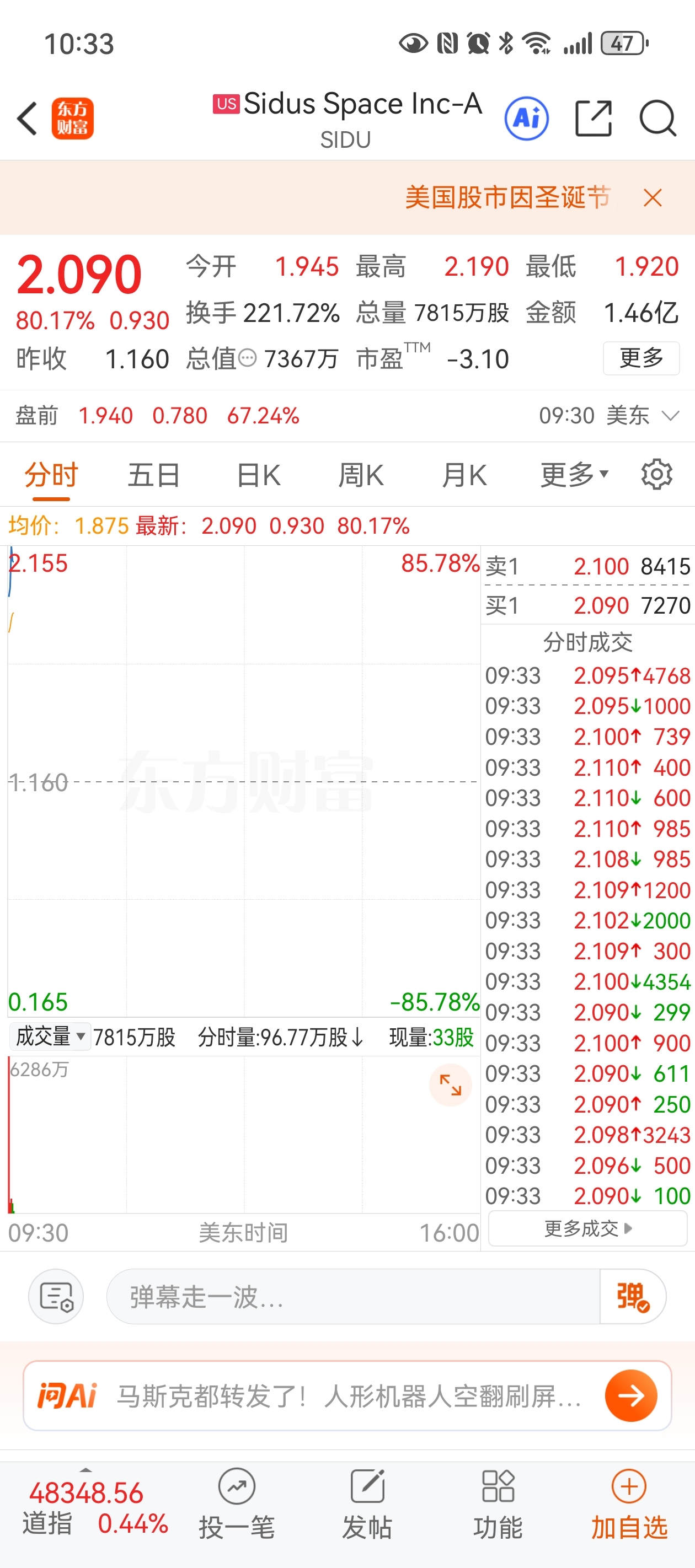Switch to the 五日 tab

point(153,475)
